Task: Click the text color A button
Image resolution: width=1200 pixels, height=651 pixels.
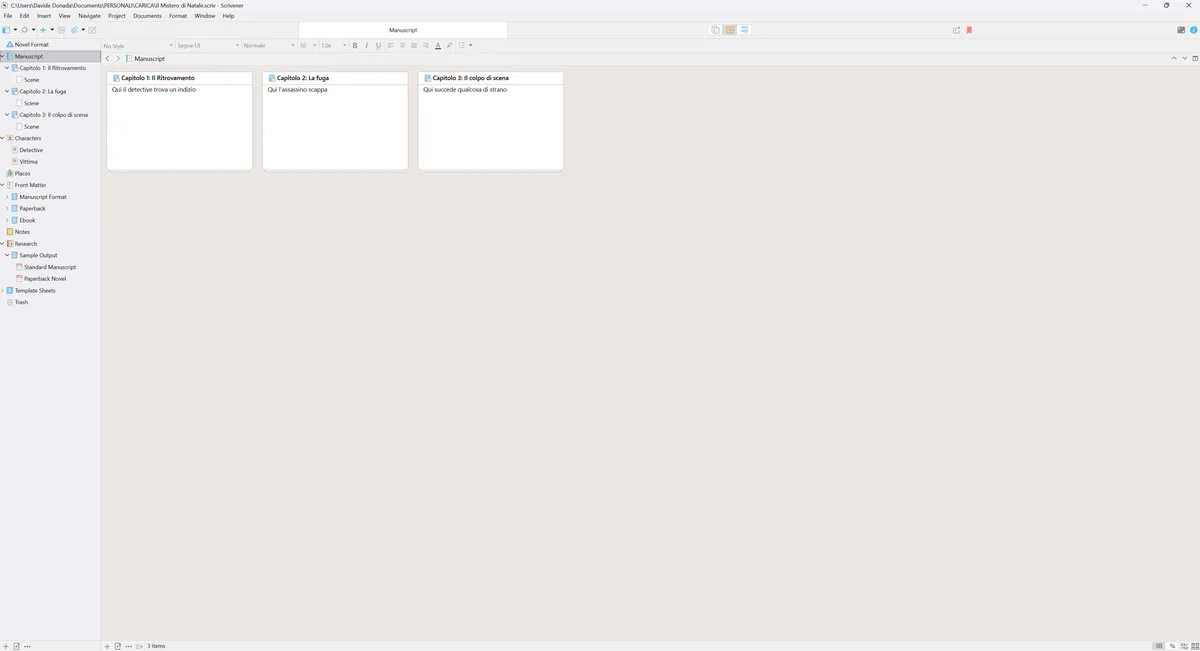Action: [x=438, y=45]
